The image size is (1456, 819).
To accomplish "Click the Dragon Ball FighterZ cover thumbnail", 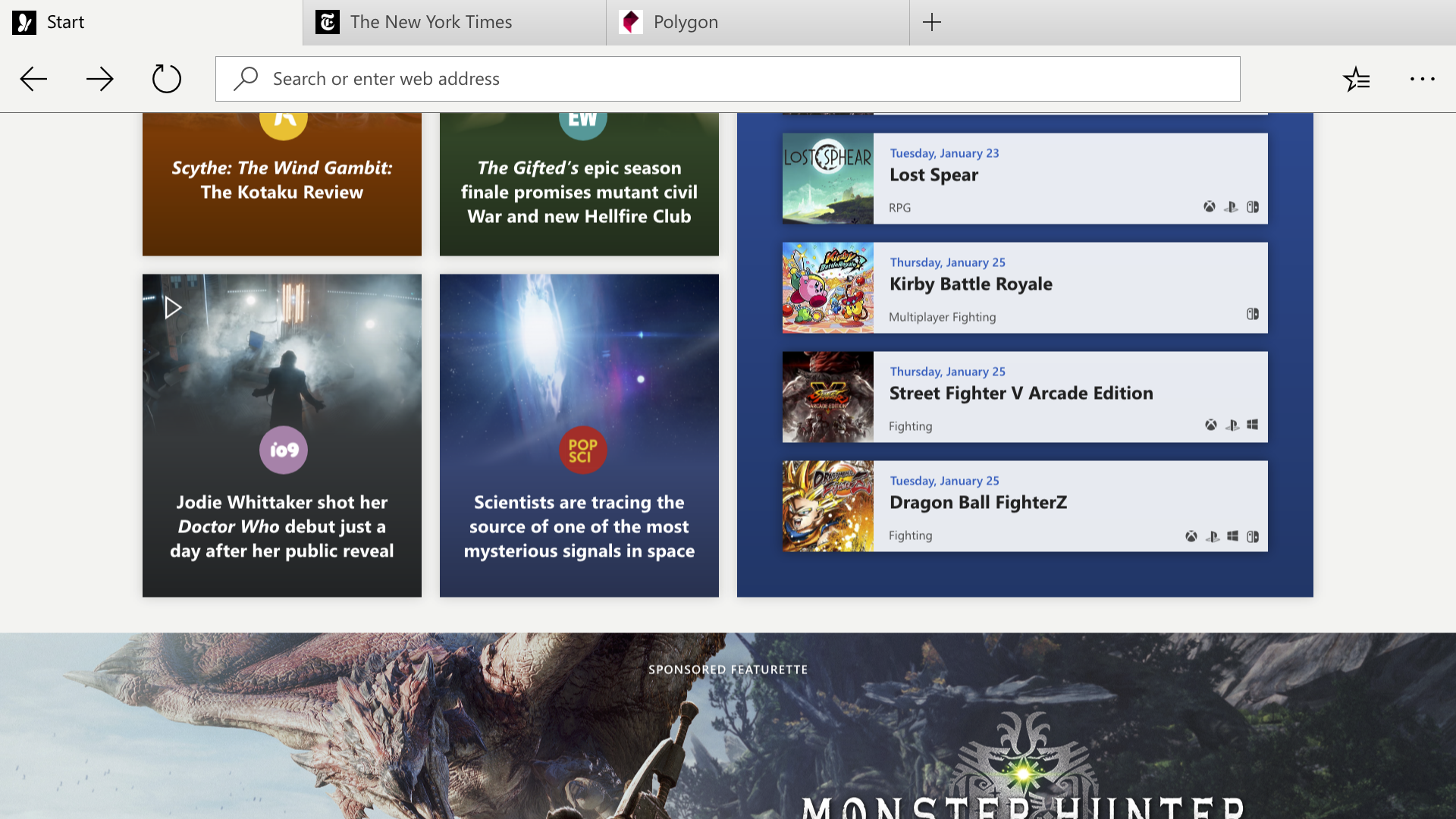I will point(828,507).
